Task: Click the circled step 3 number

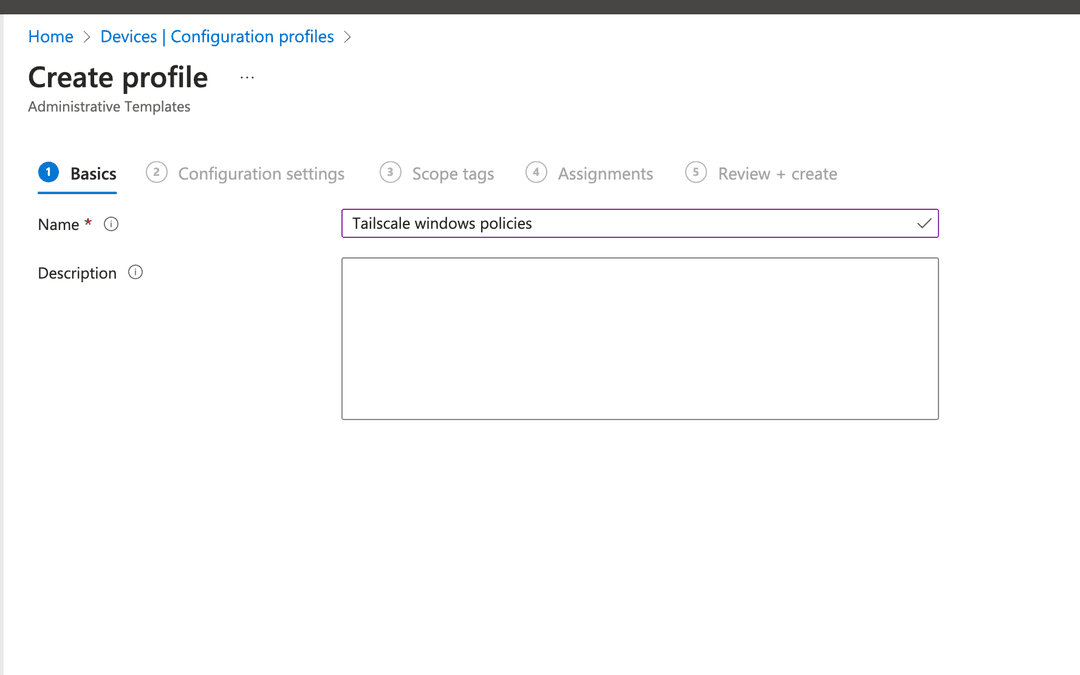Action: (390, 172)
